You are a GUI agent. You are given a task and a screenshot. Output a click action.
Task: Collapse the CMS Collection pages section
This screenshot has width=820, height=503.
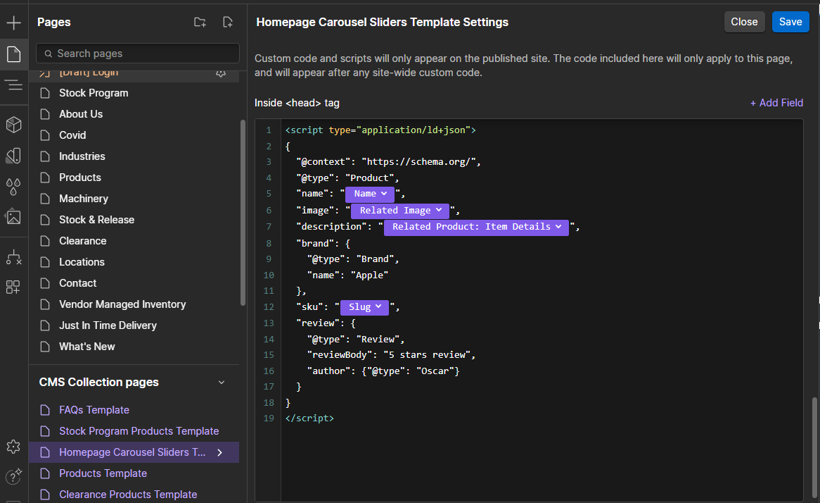pos(221,382)
